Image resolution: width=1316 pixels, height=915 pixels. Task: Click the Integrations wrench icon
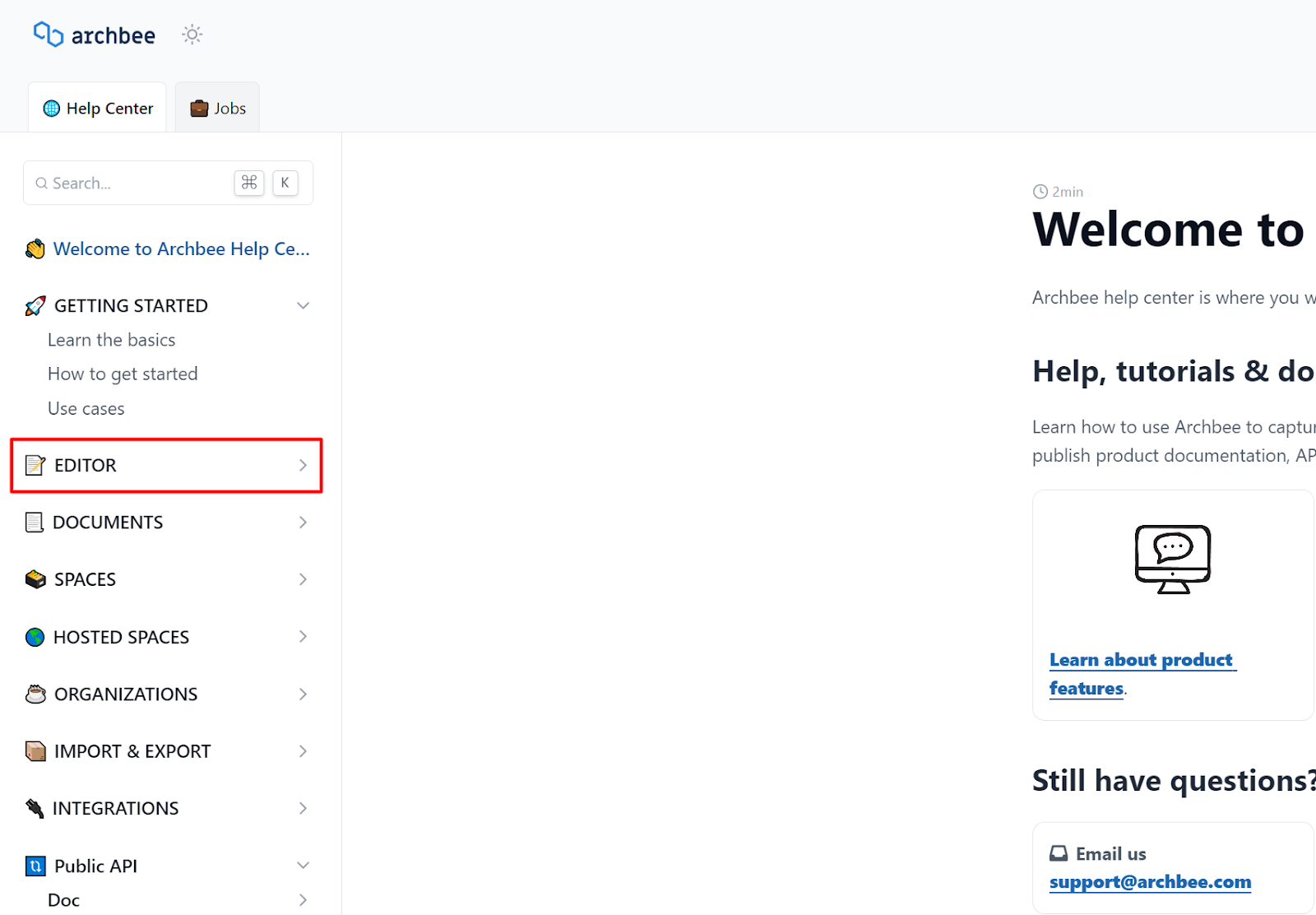35,808
